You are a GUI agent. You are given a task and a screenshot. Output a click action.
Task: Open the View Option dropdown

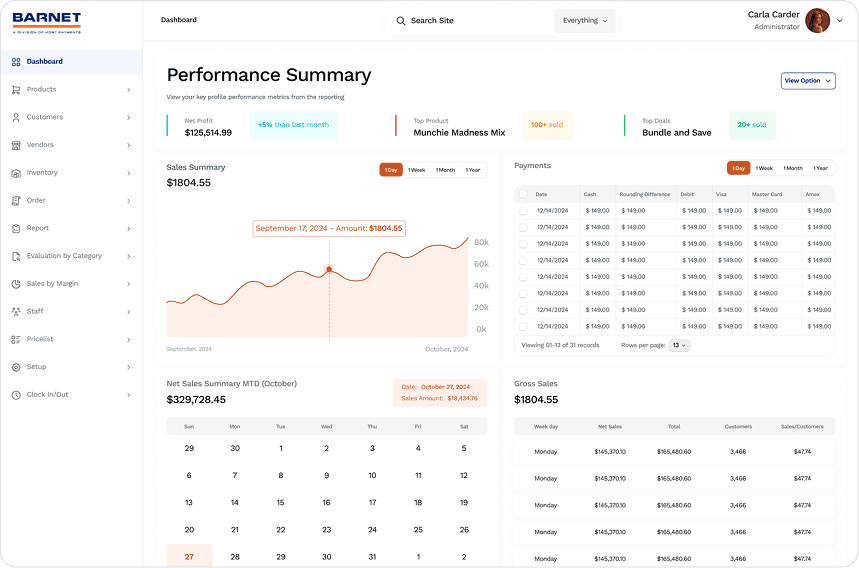(x=808, y=81)
